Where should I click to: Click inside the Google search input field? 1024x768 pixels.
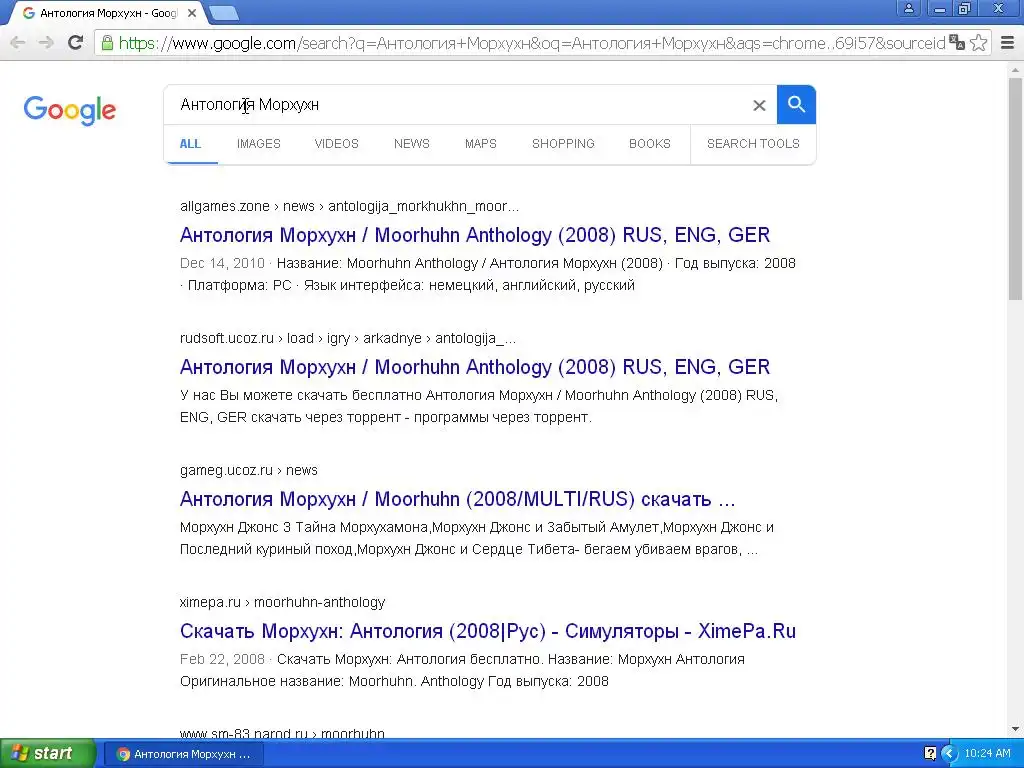click(x=457, y=105)
